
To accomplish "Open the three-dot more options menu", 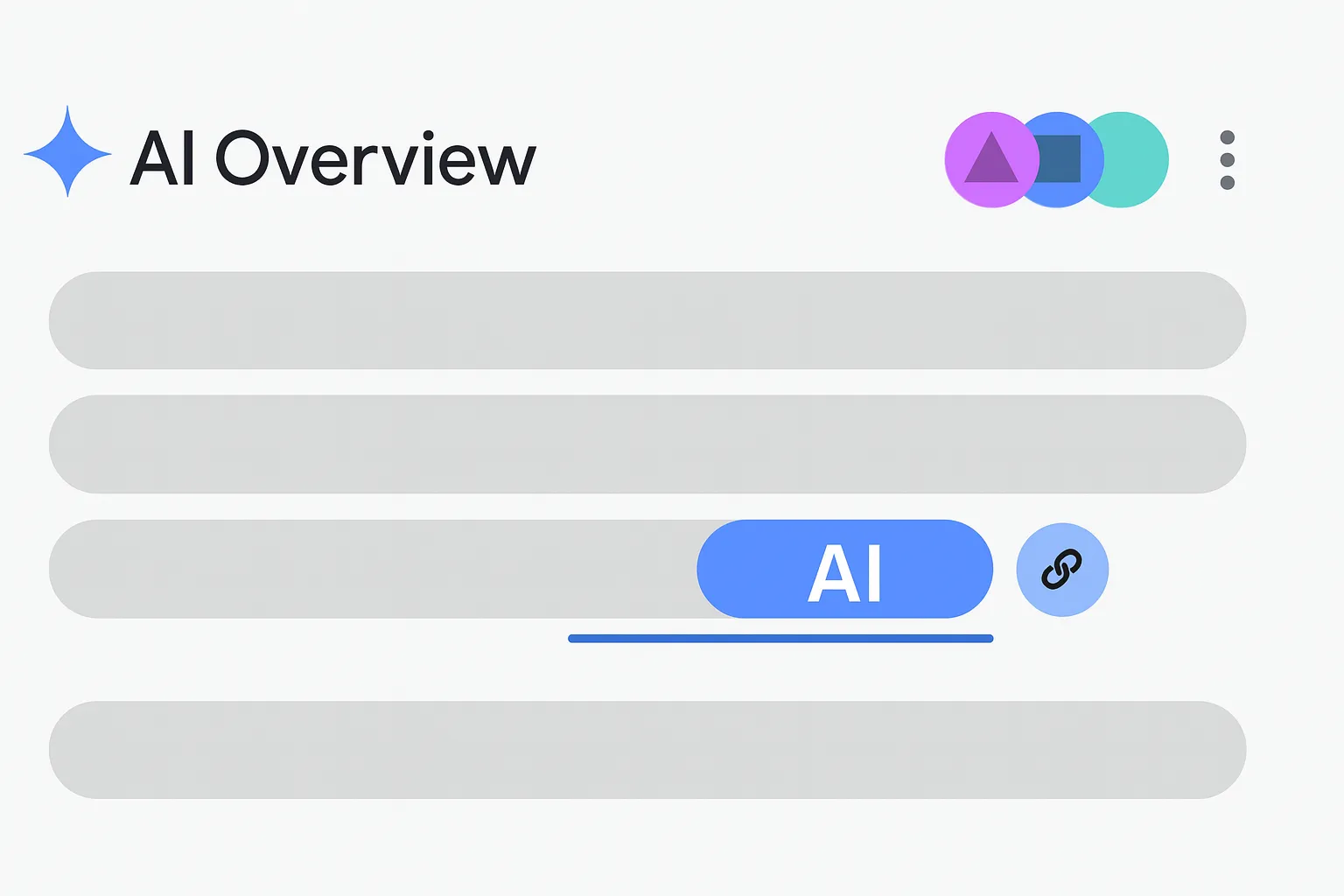I will pos(1227,160).
